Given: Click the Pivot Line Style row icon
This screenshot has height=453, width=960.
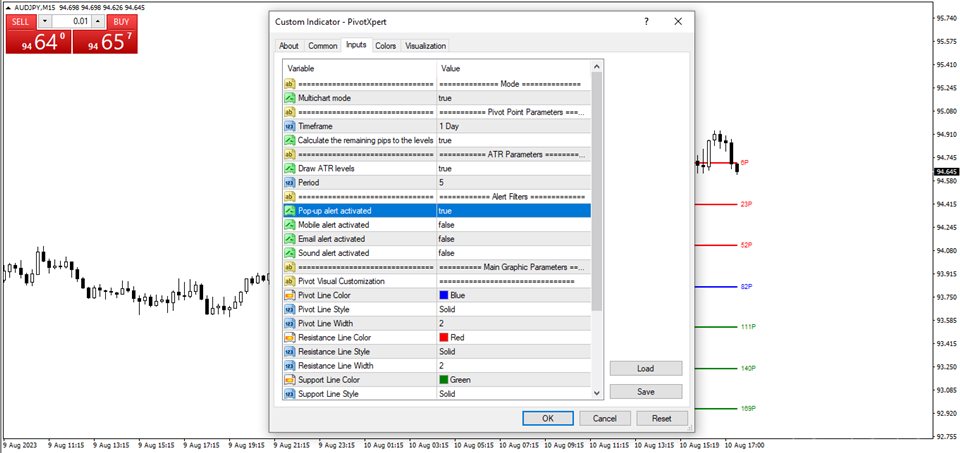Looking at the screenshot, I should (290, 309).
